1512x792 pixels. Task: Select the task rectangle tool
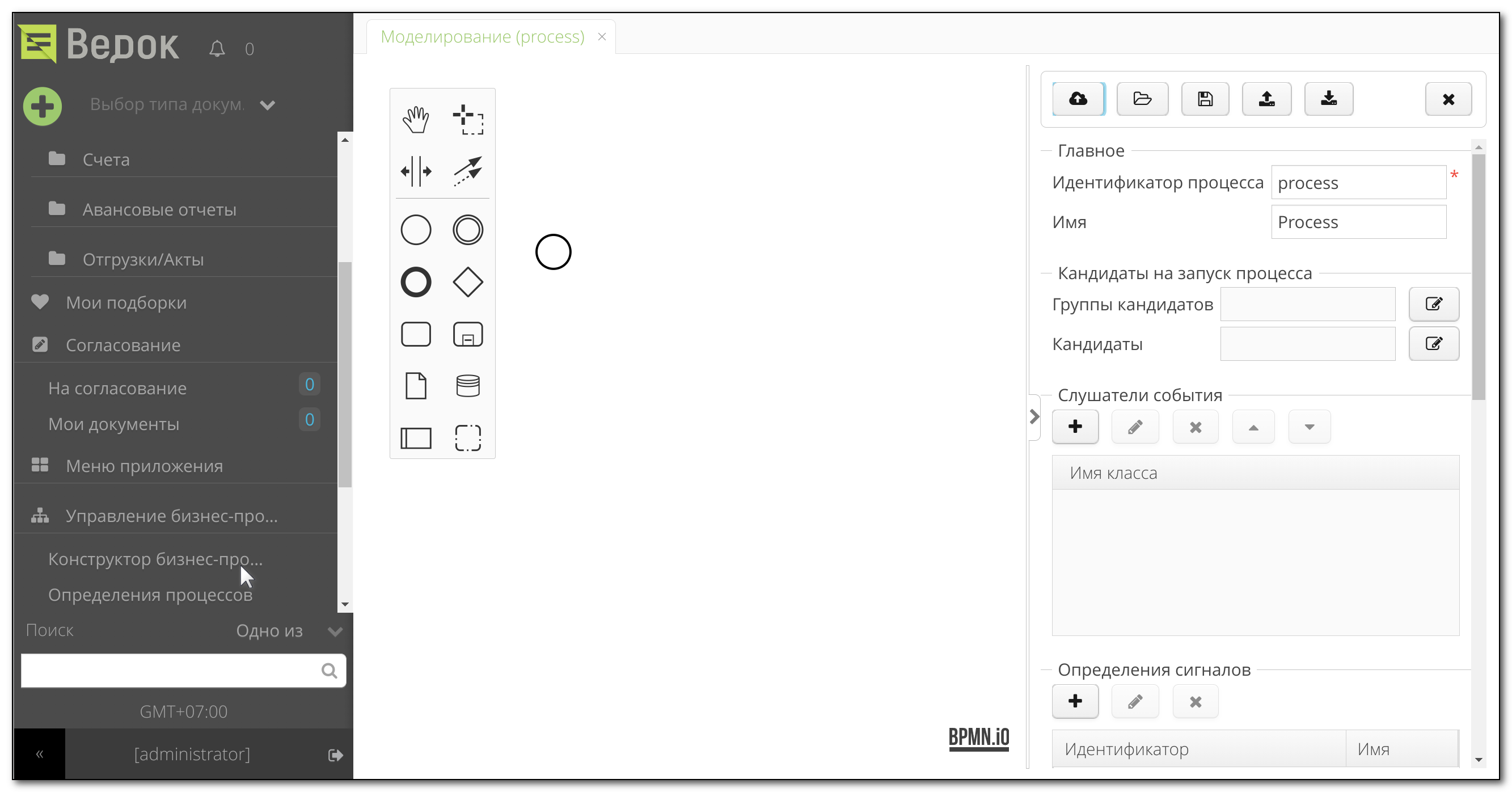point(416,334)
